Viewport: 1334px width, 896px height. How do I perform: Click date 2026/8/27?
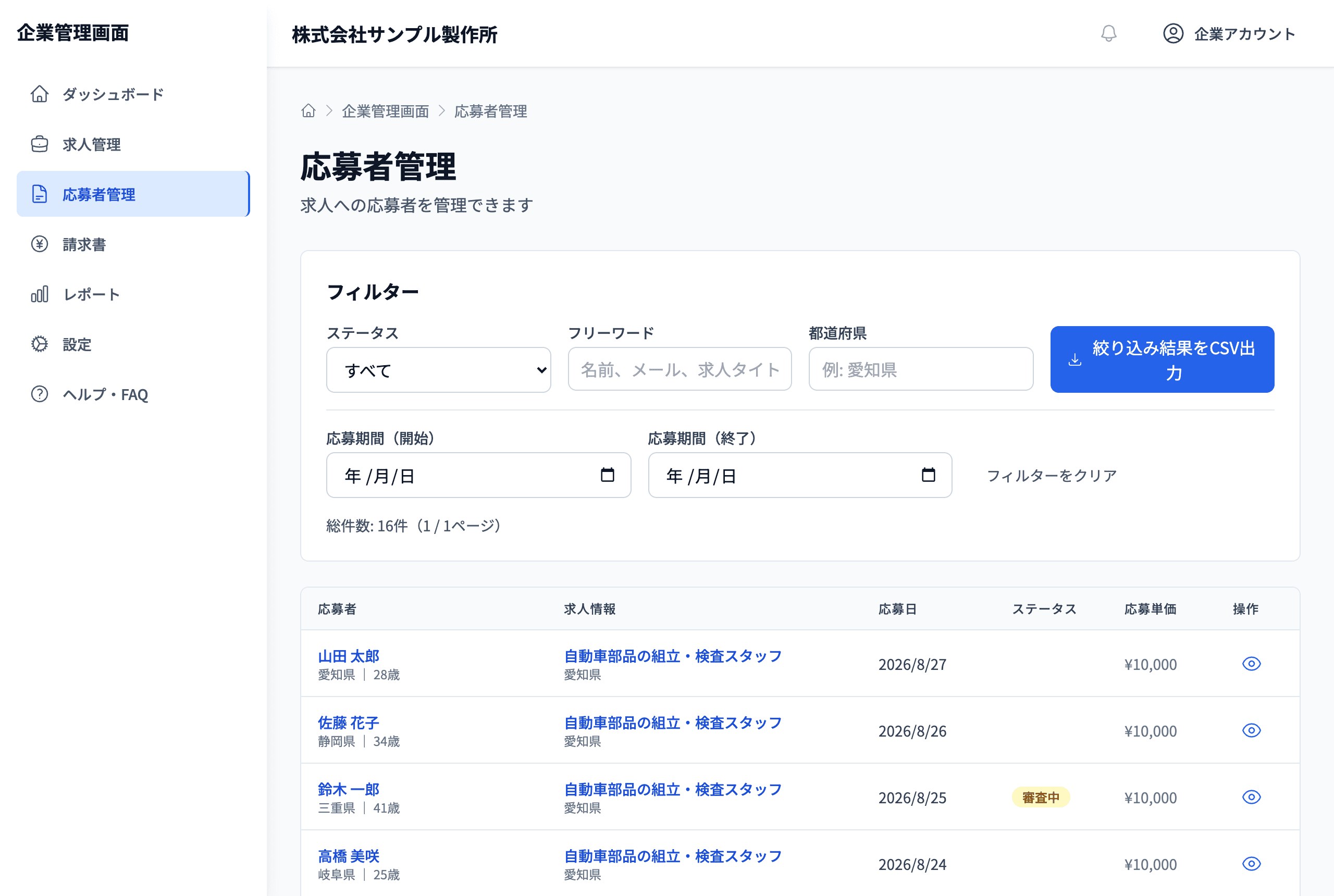(x=912, y=664)
